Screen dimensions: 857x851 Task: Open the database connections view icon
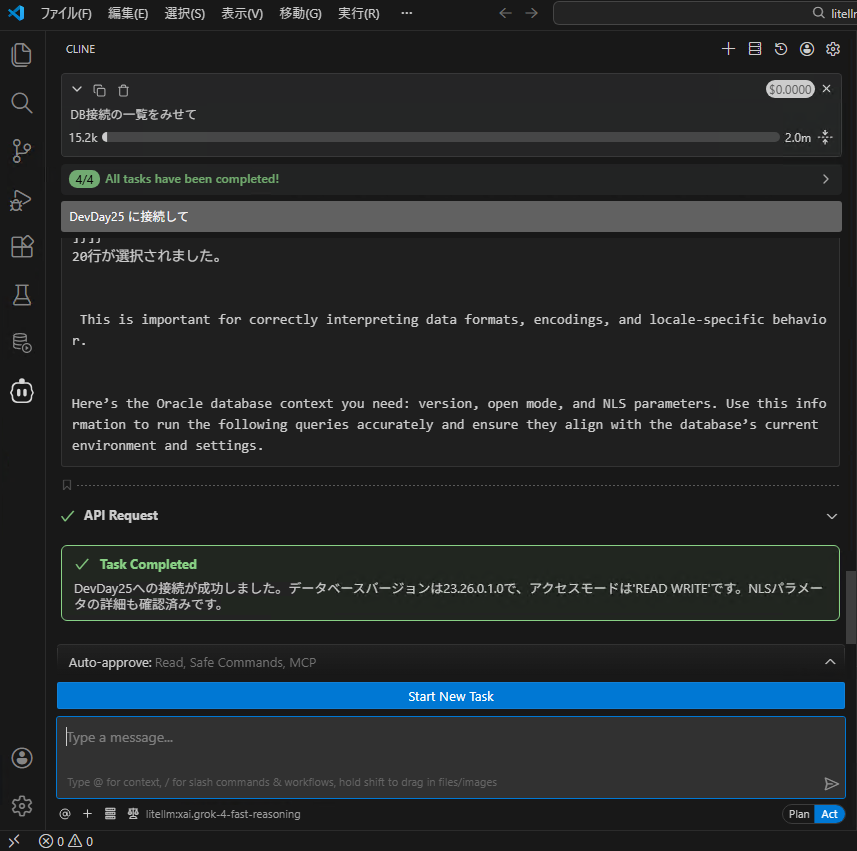click(21, 343)
